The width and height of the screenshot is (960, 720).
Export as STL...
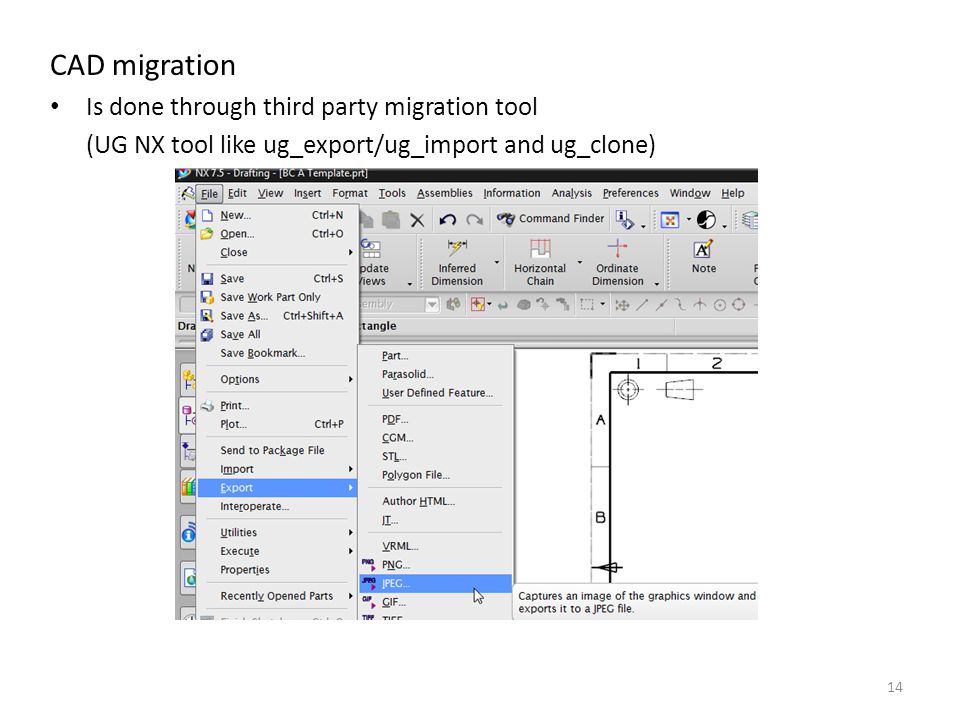coord(394,457)
